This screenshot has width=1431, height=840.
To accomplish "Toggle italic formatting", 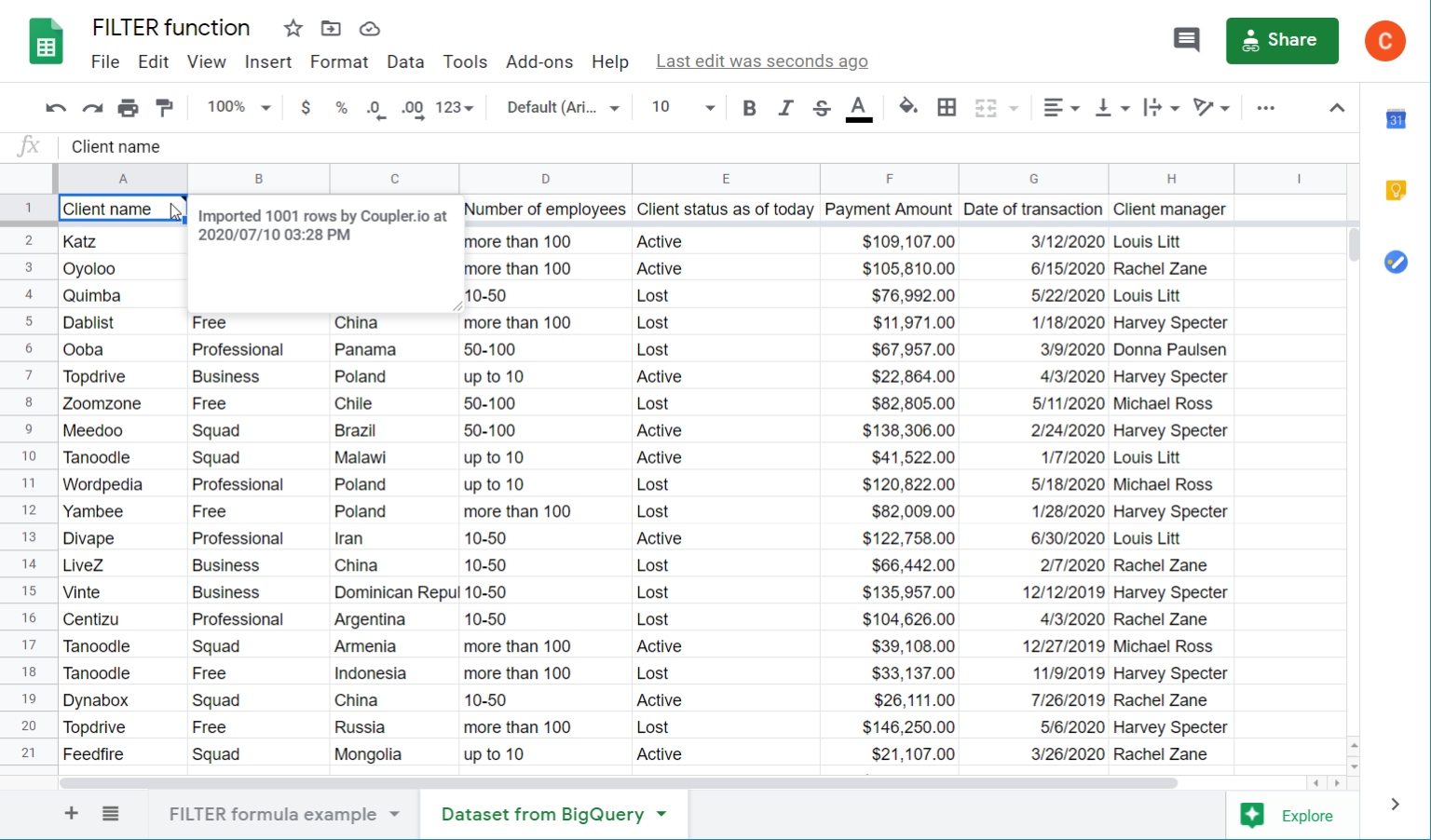I will click(785, 107).
